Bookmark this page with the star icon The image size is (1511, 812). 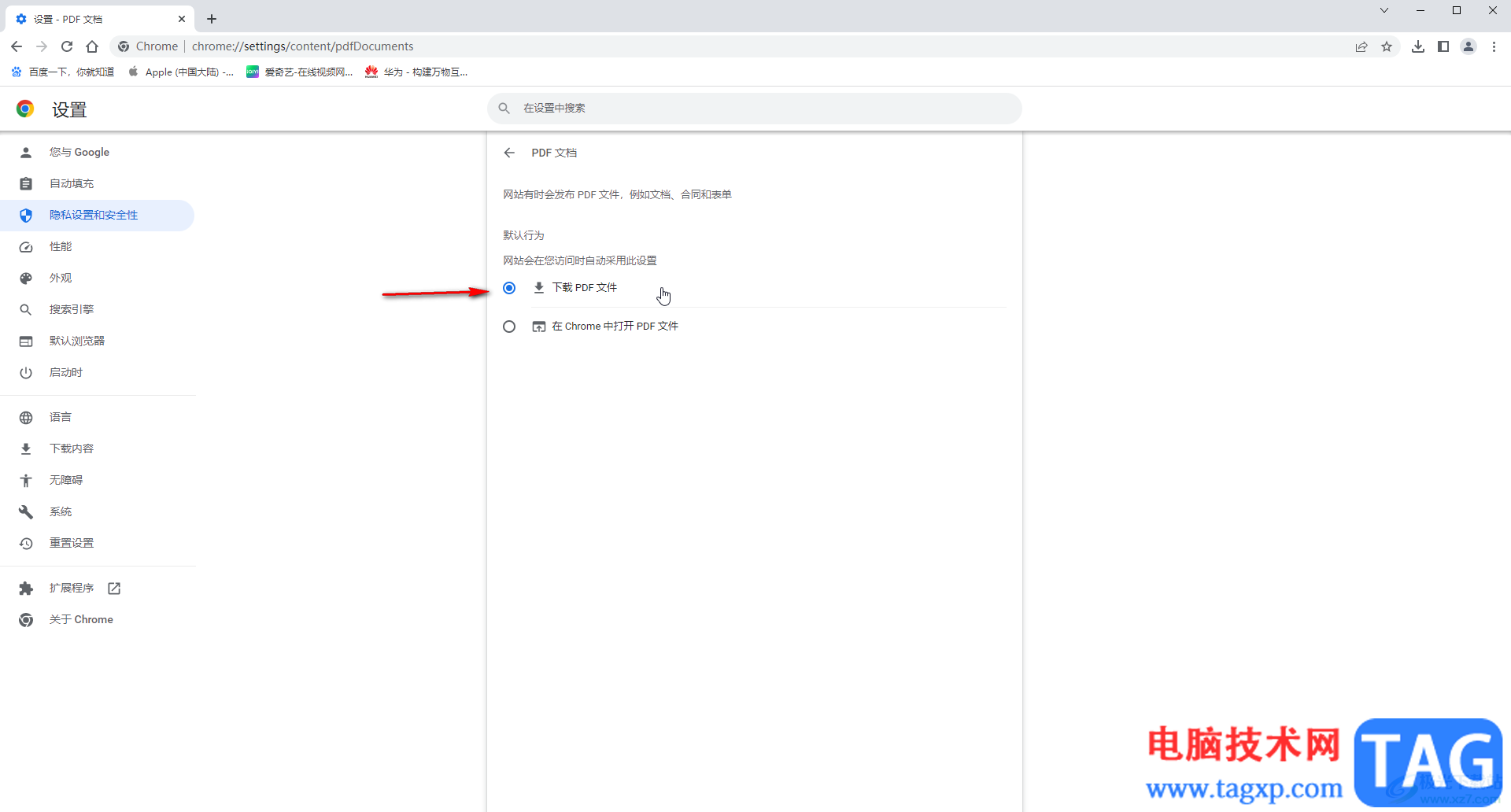coord(1387,46)
